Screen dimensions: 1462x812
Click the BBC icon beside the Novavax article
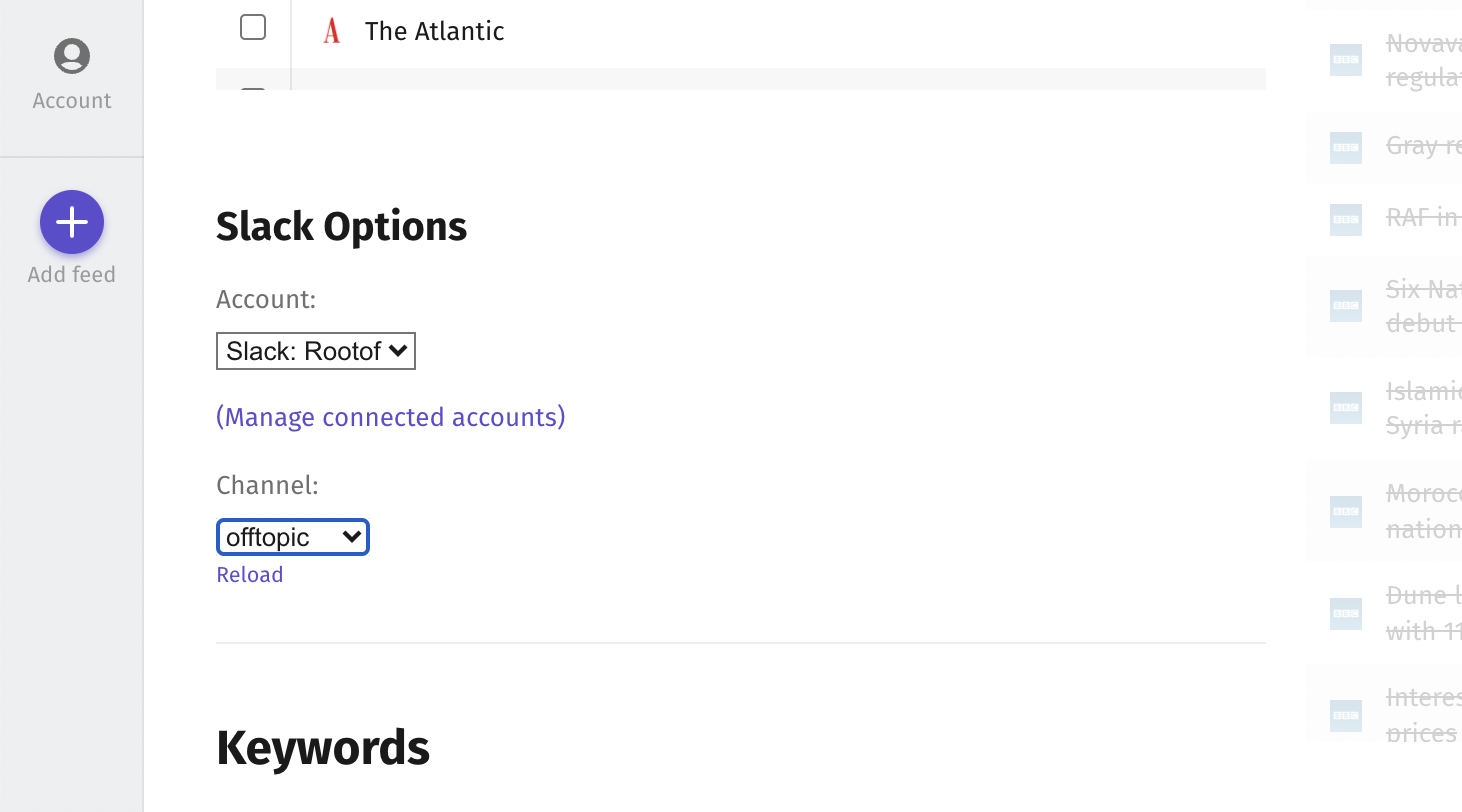[x=1345, y=60]
